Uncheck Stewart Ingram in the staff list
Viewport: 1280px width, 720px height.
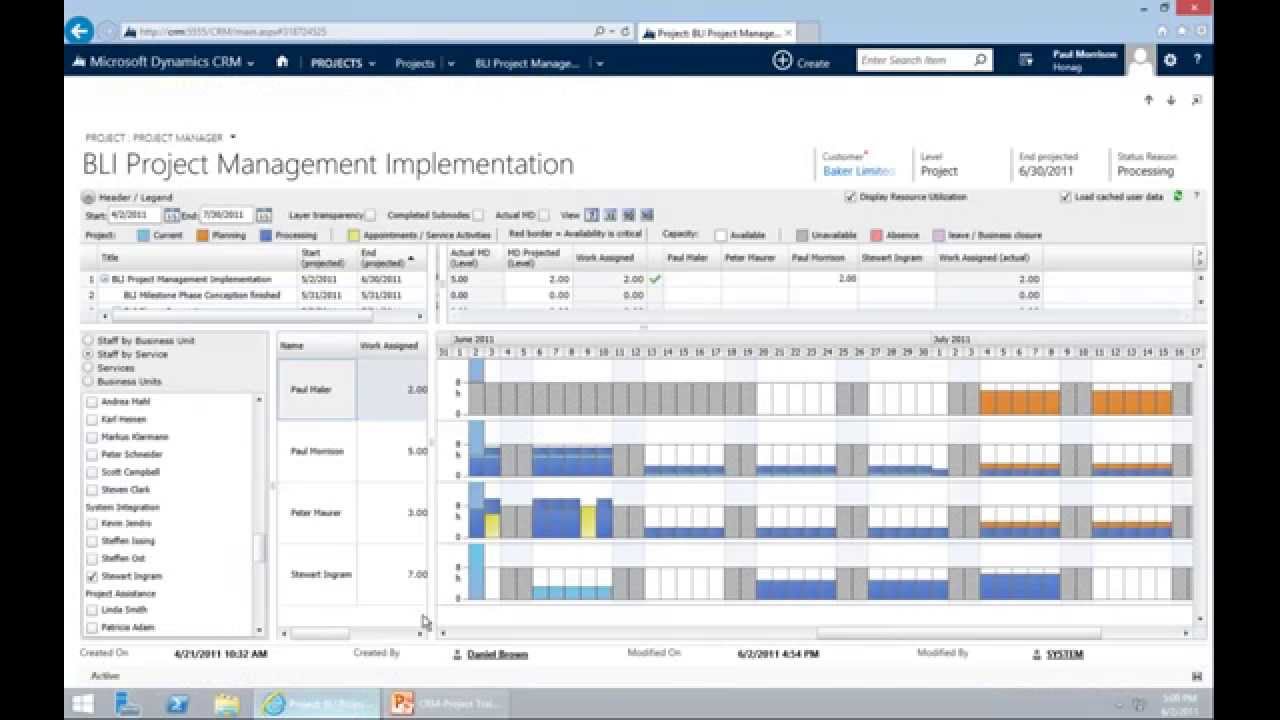click(92, 577)
